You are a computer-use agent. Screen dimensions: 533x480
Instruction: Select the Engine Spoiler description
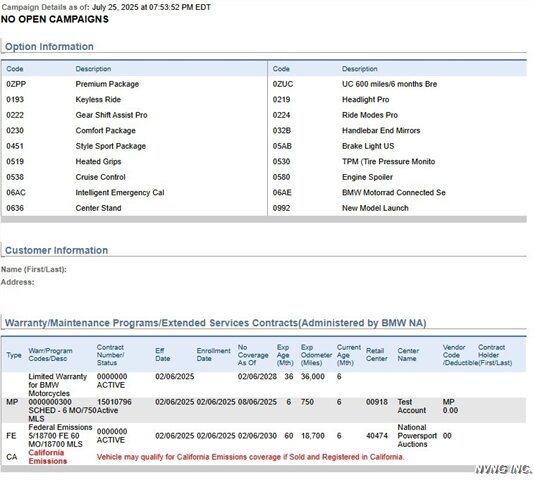point(367,177)
